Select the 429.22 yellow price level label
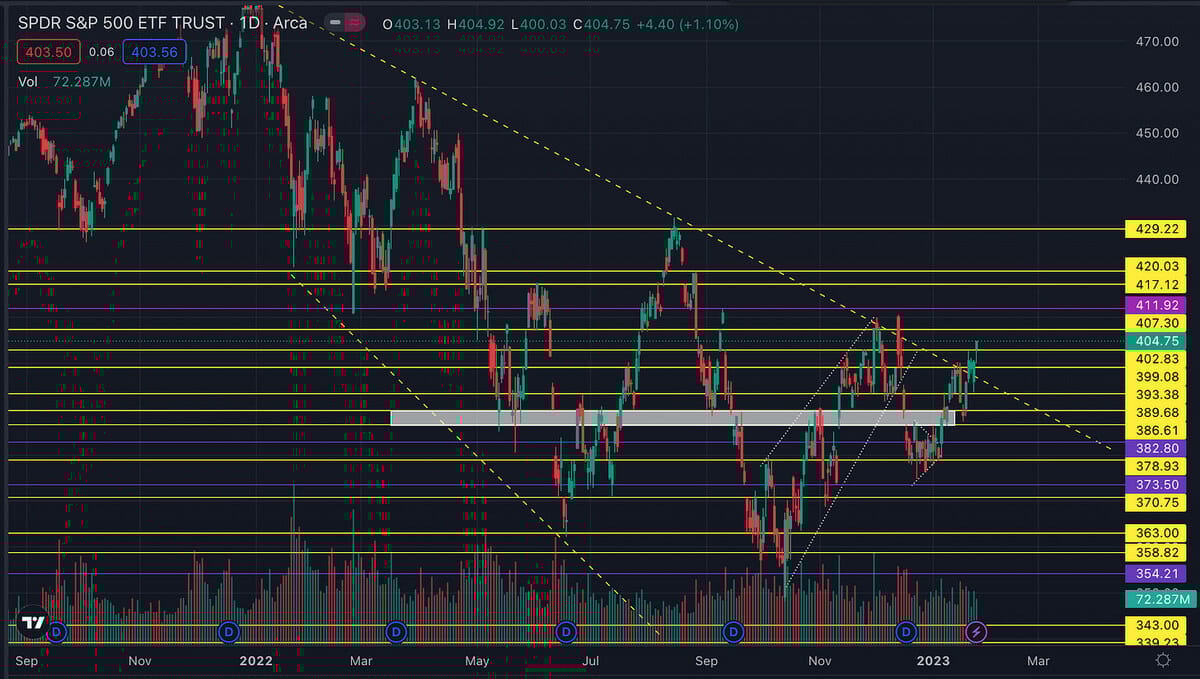 1158,229
